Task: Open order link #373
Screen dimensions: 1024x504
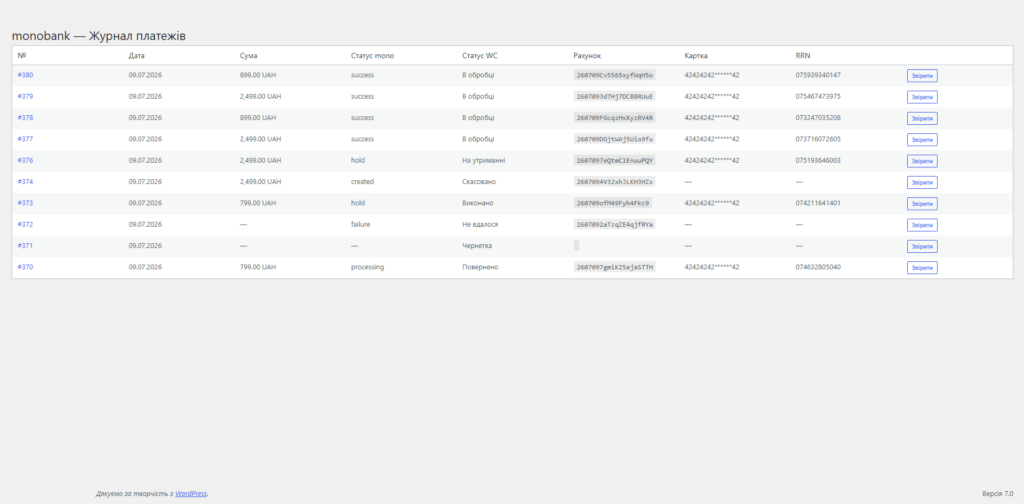Action: (25, 203)
